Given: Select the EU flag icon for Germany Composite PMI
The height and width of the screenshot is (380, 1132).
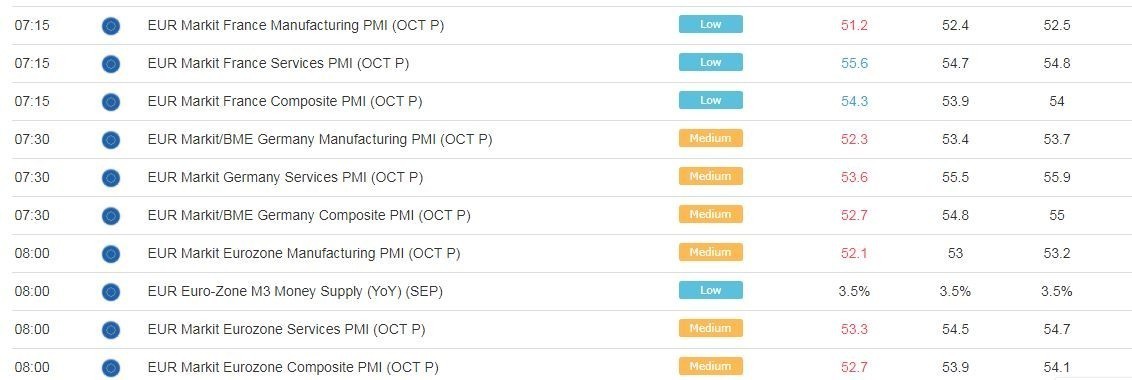Looking at the screenshot, I should [110, 216].
